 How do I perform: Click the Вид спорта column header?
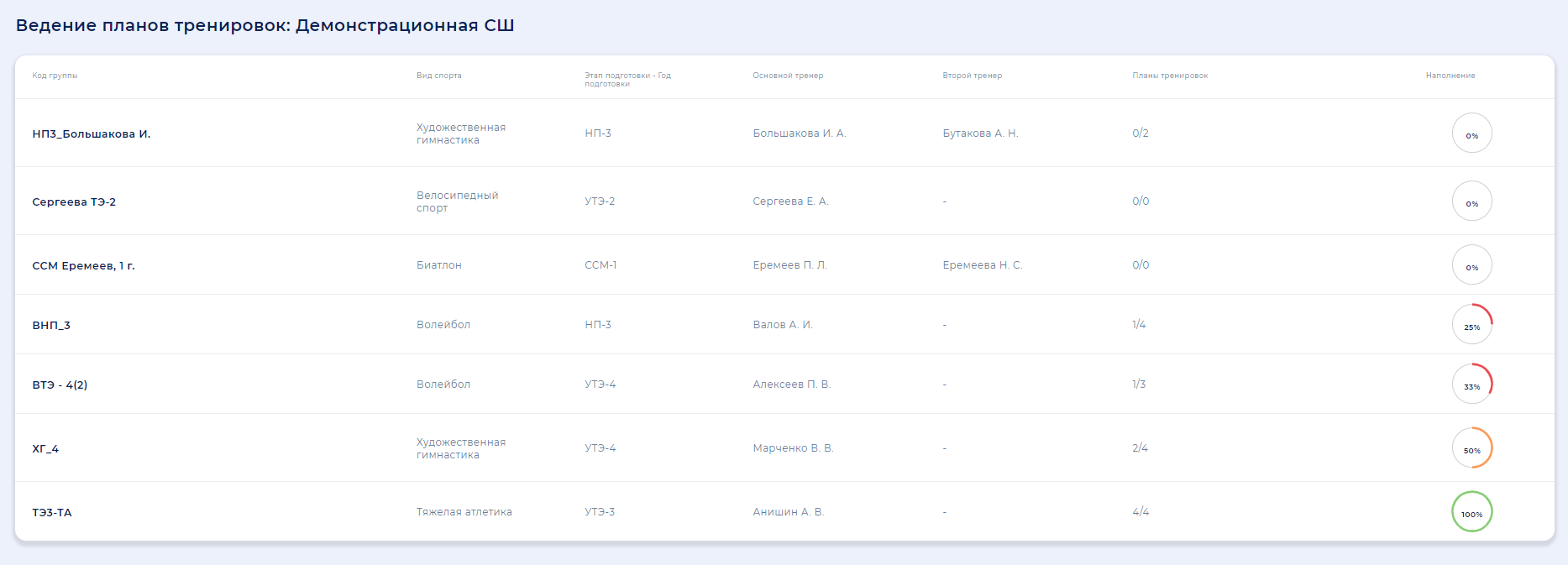(x=438, y=76)
